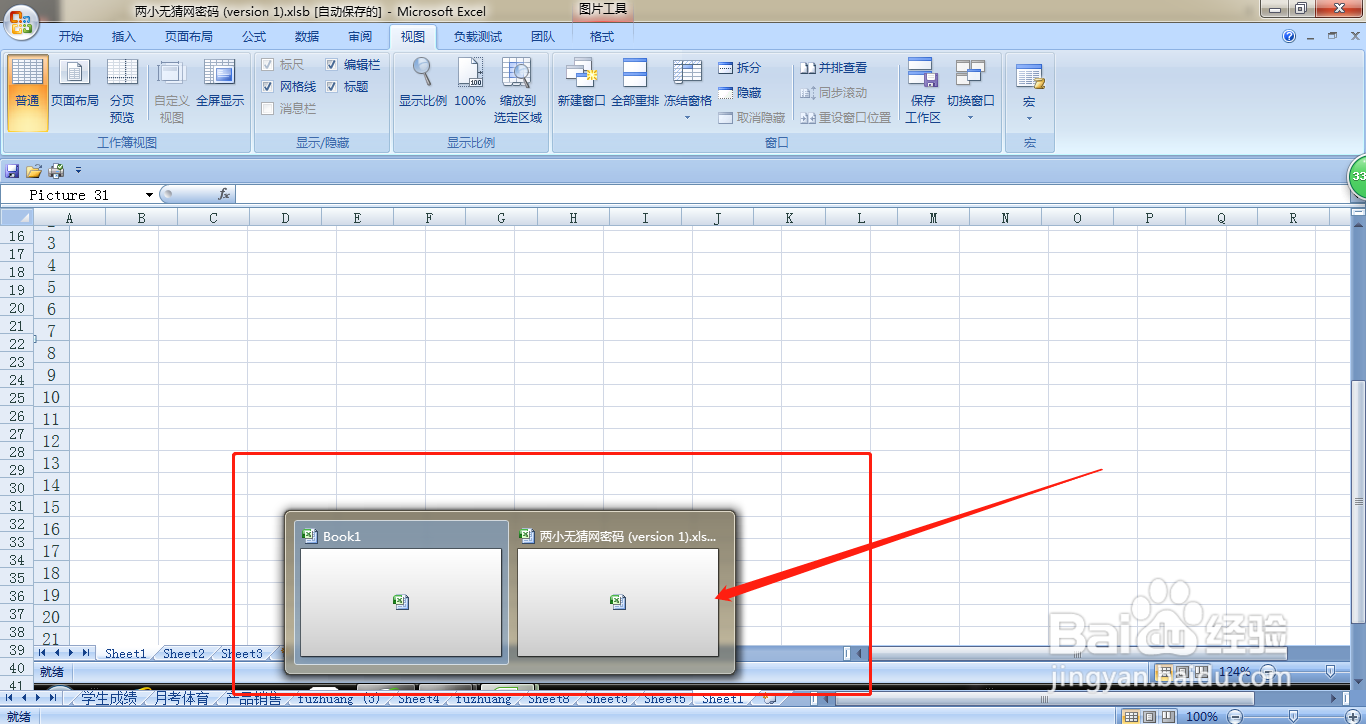
Task: Select the 学生成绩 sheet tab
Action: pos(109,699)
